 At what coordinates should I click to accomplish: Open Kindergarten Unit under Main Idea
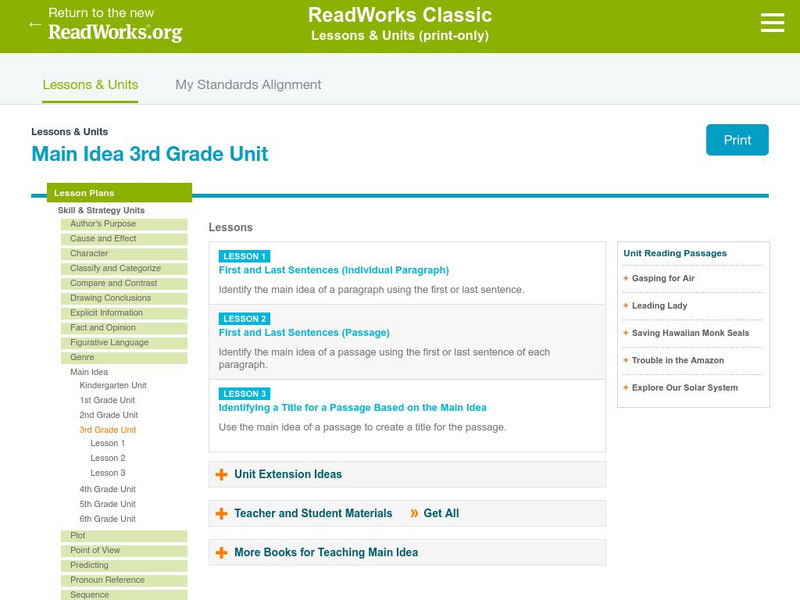(113, 385)
